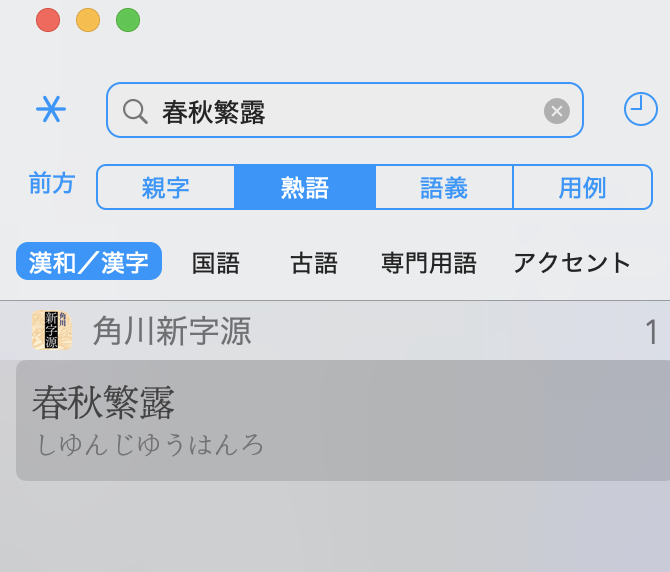Select the 熟語 search segment
Viewport: 670px width, 572px height.
pyautogui.click(x=305, y=187)
